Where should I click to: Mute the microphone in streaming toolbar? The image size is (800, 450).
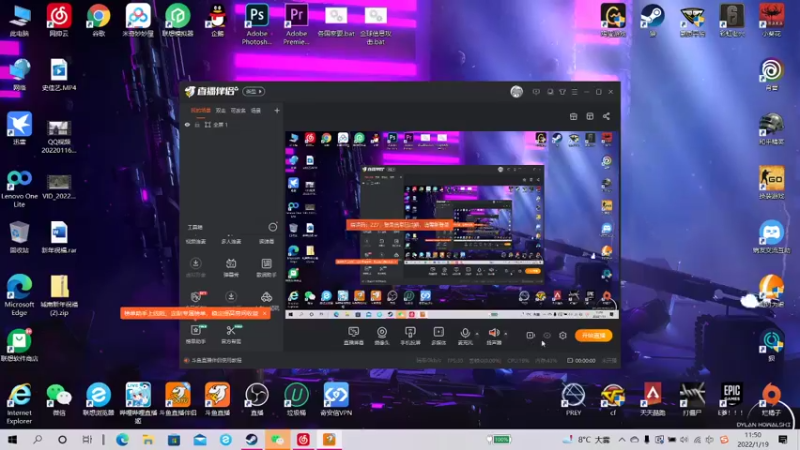coord(465,336)
